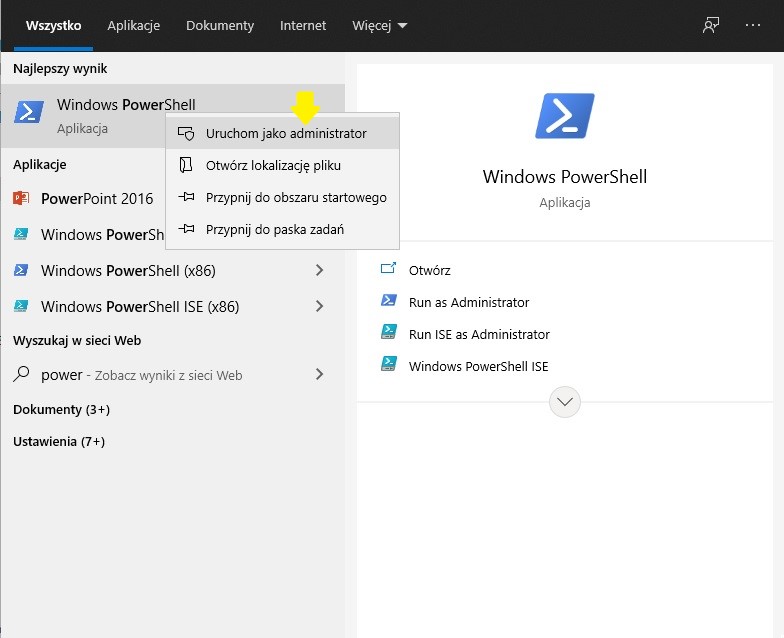Screen dimensions: 784x638
Task: Select Otwórz lokalizację pliku from context menu
Action: point(273,165)
